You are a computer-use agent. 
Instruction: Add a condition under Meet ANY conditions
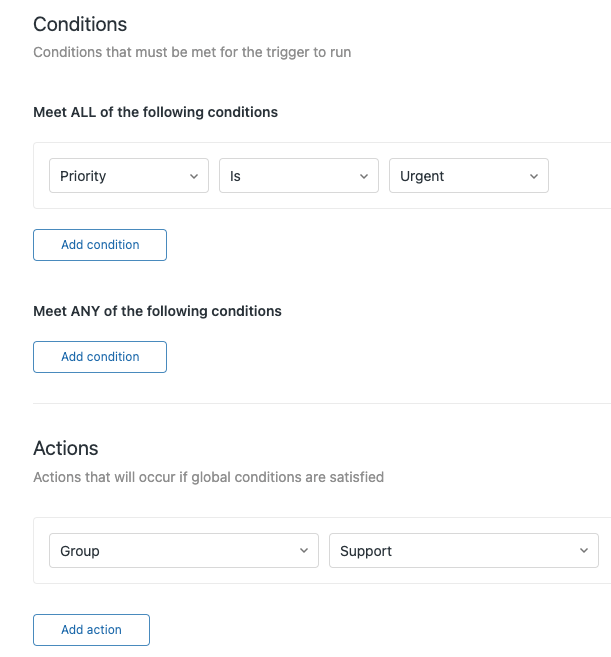[x=100, y=357]
